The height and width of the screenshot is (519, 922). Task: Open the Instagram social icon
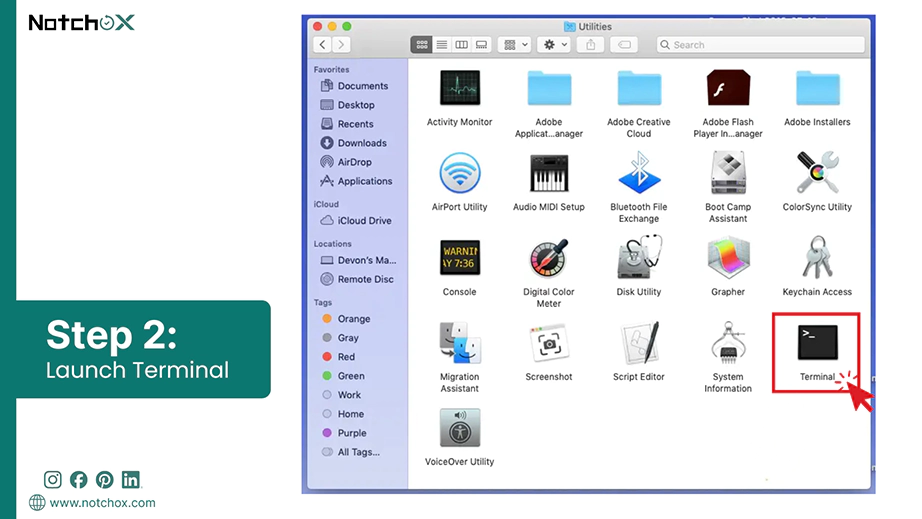click(52, 480)
